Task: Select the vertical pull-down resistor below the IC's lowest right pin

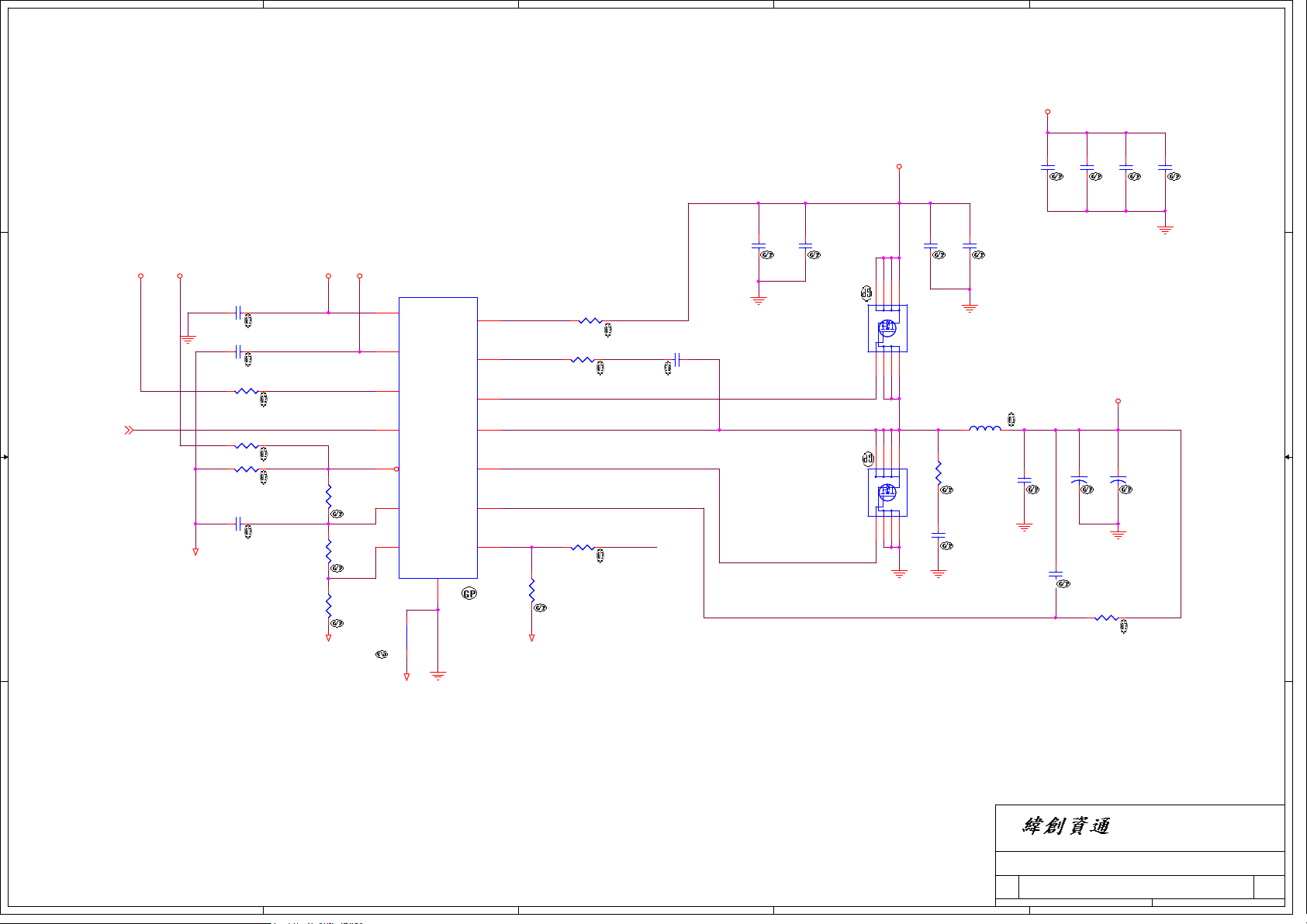Action: pyautogui.click(x=531, y=590)
